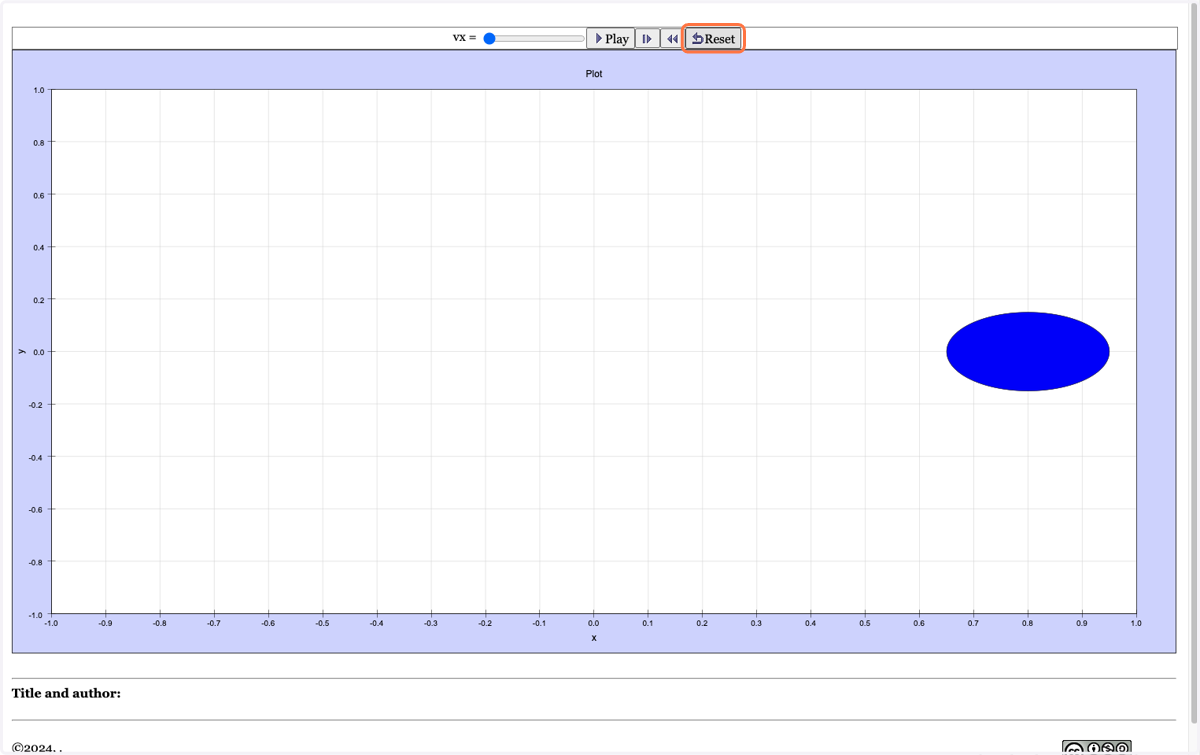
Task: Reset the simulation with Reset button
Action: (713, 39)
